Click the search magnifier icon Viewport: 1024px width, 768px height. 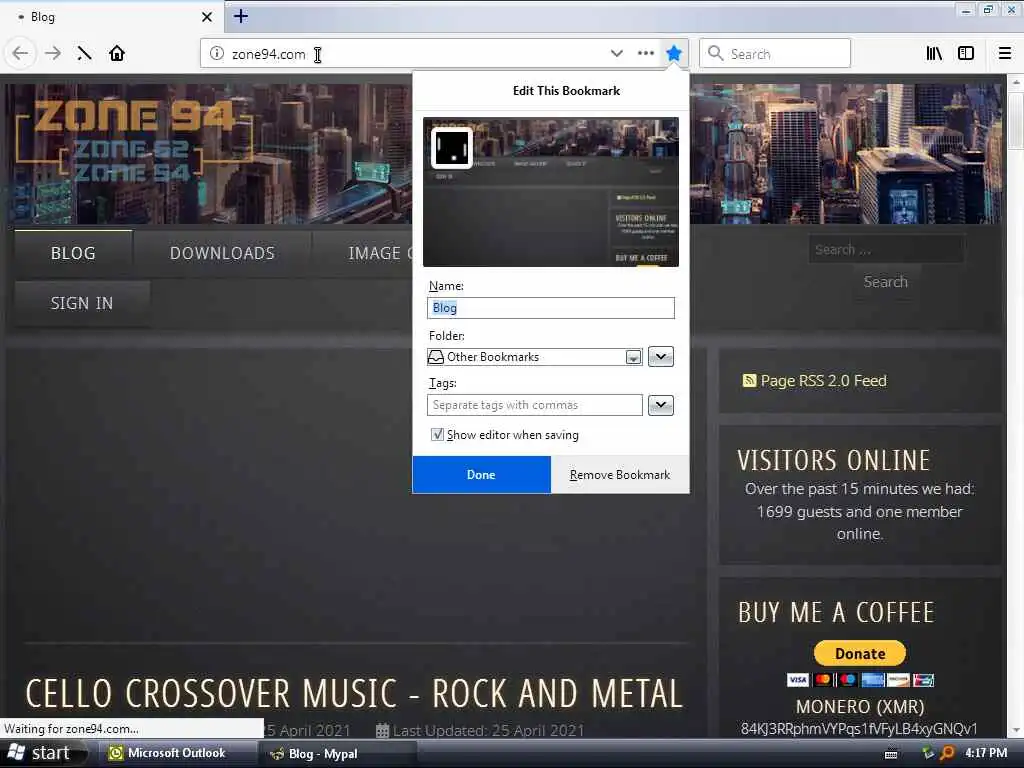pos(716,54)
